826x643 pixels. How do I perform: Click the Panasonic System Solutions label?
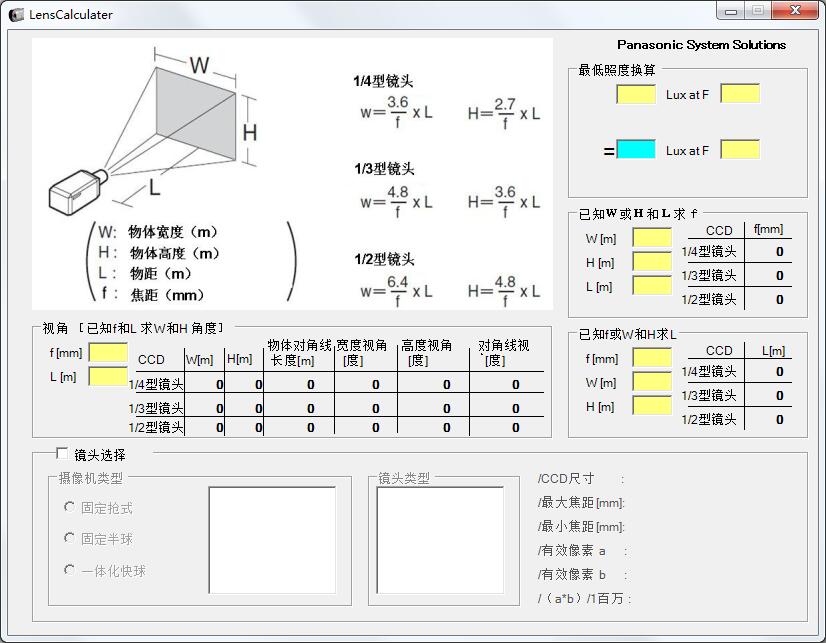tap(701, 45)
